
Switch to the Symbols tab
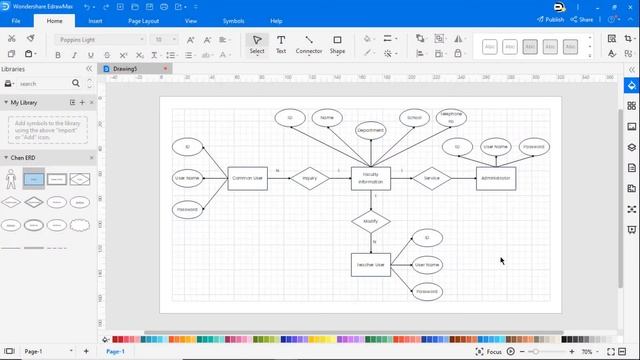(233, 21)
